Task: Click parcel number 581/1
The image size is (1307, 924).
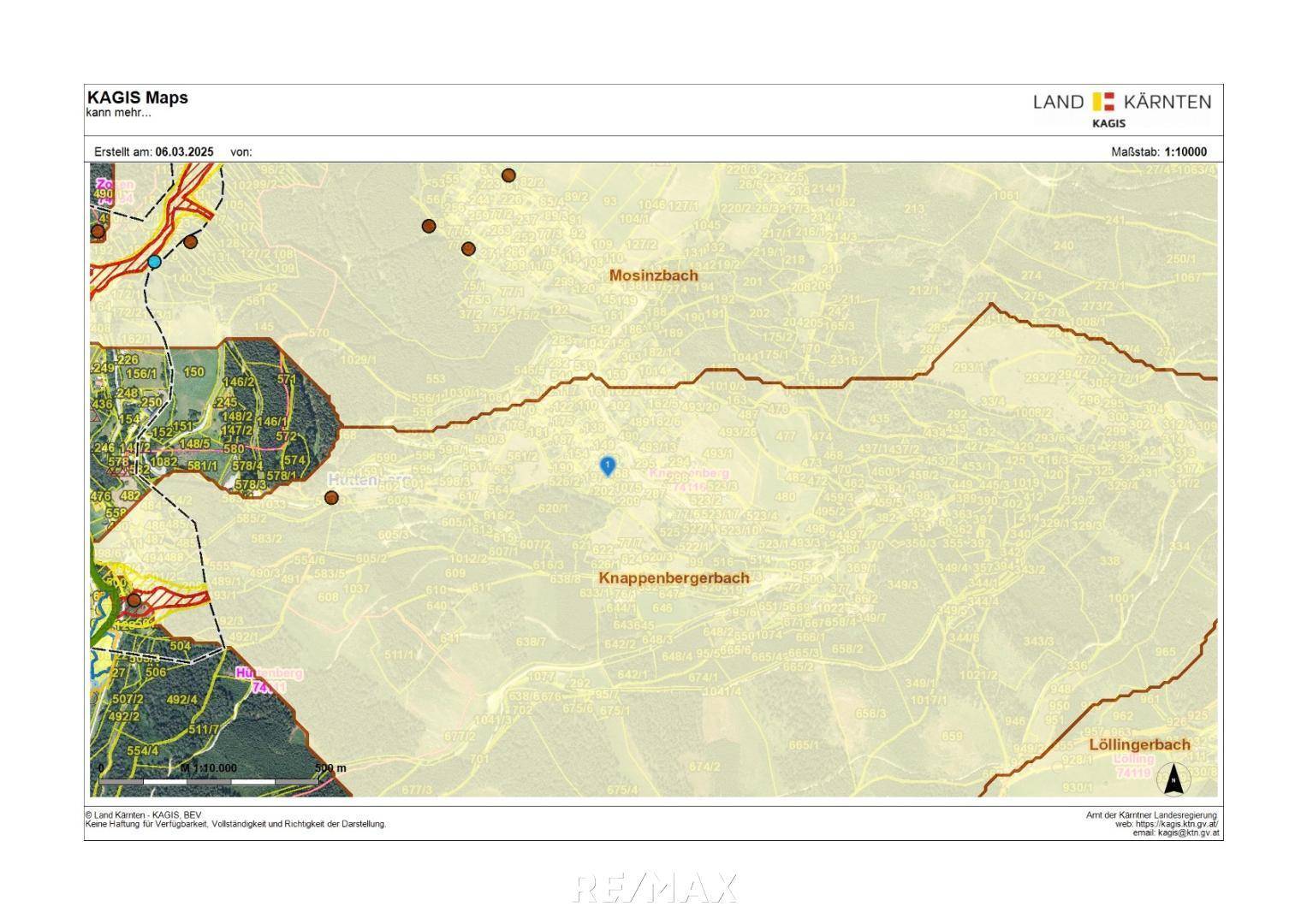Action: click(203, 465)
